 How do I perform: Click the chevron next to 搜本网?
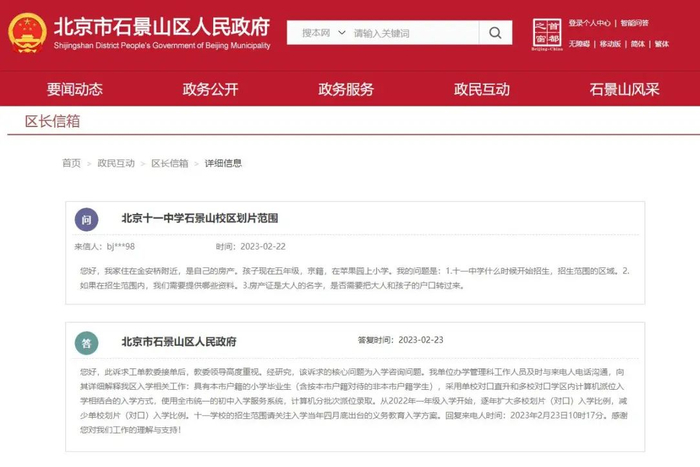click(342, 33)
